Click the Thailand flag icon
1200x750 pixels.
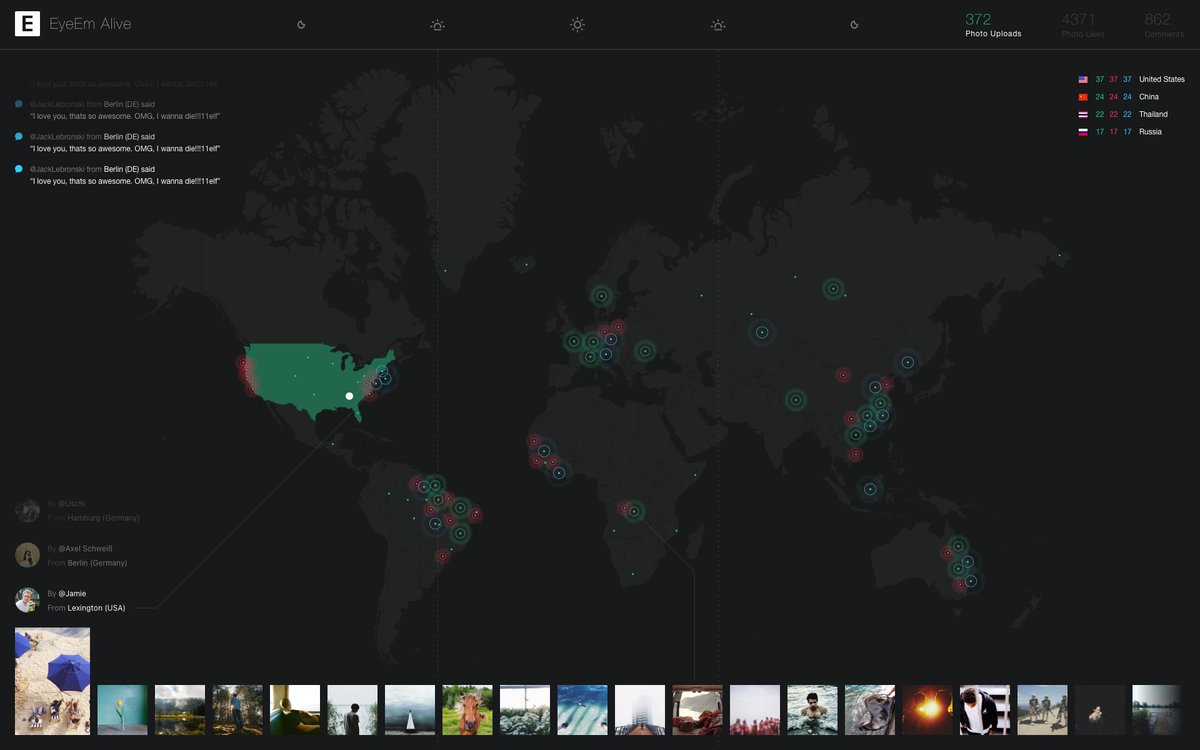1083,114
